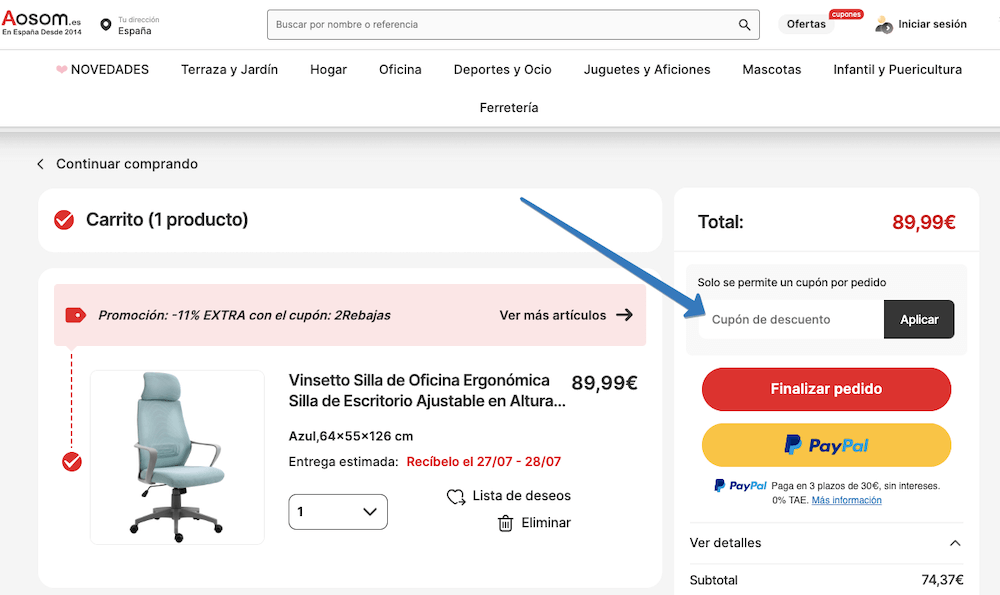Click the search magnifier icon

coord(744,24)
